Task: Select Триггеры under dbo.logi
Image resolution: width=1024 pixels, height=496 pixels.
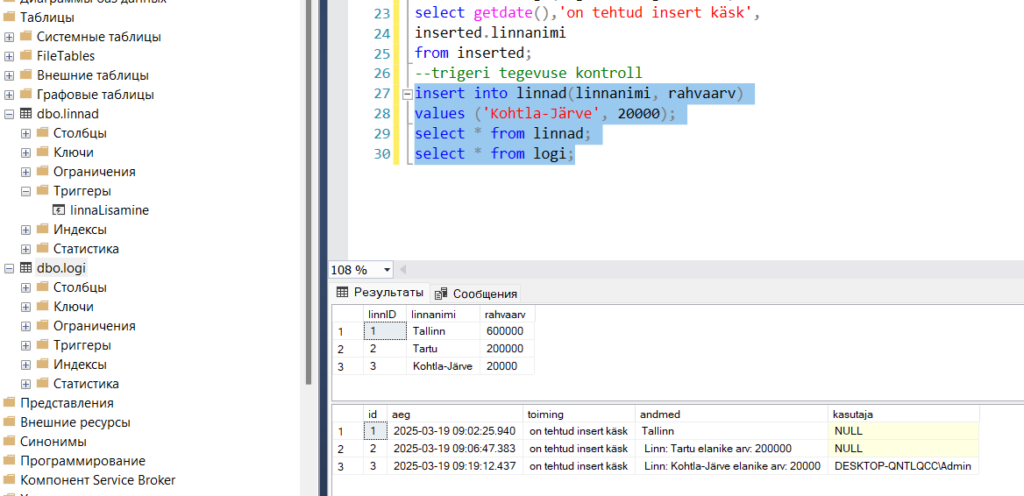Action: click(82, 345)
